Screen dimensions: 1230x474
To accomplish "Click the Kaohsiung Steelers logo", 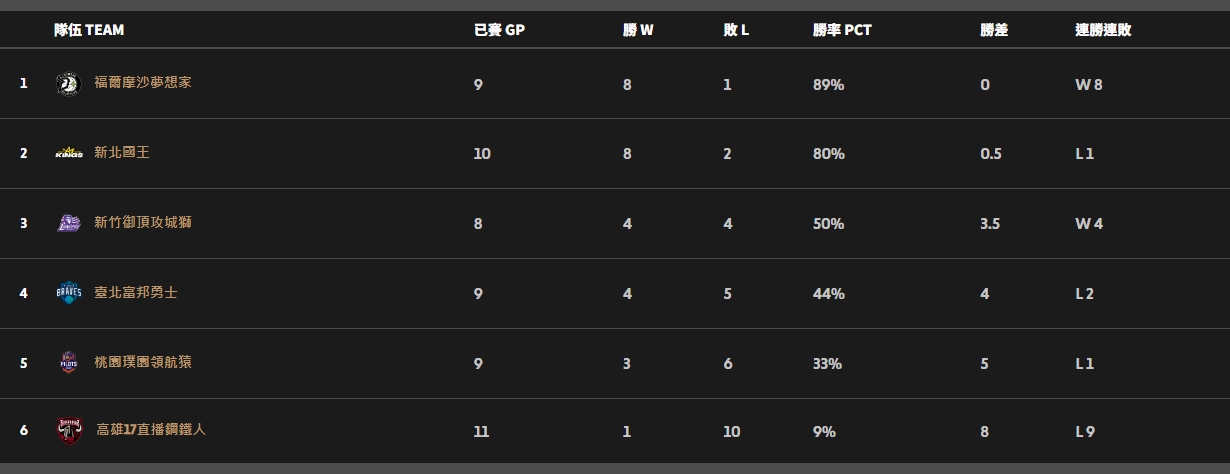I will (x=69, y=431).
